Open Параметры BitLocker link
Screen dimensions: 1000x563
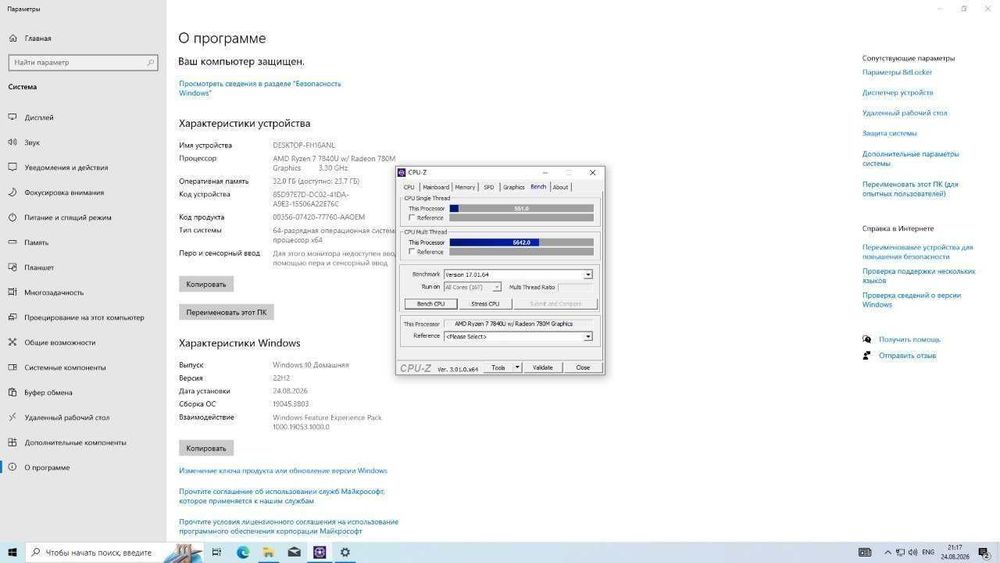tap(897, 72)
